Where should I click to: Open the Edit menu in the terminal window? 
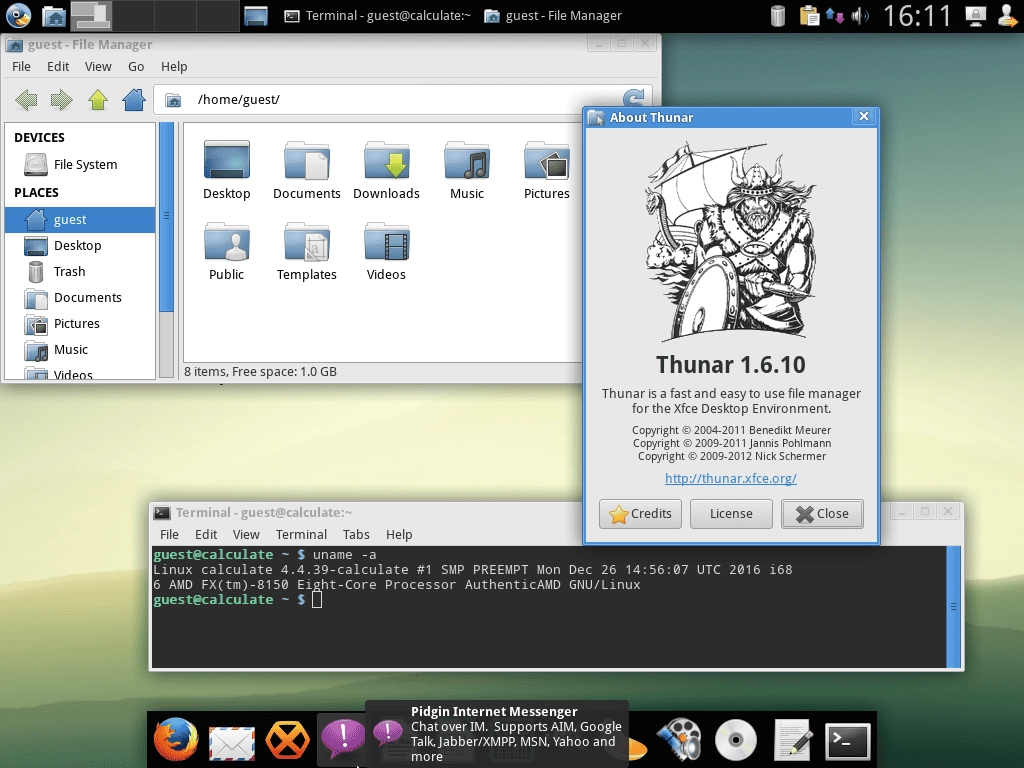[206, 534]
